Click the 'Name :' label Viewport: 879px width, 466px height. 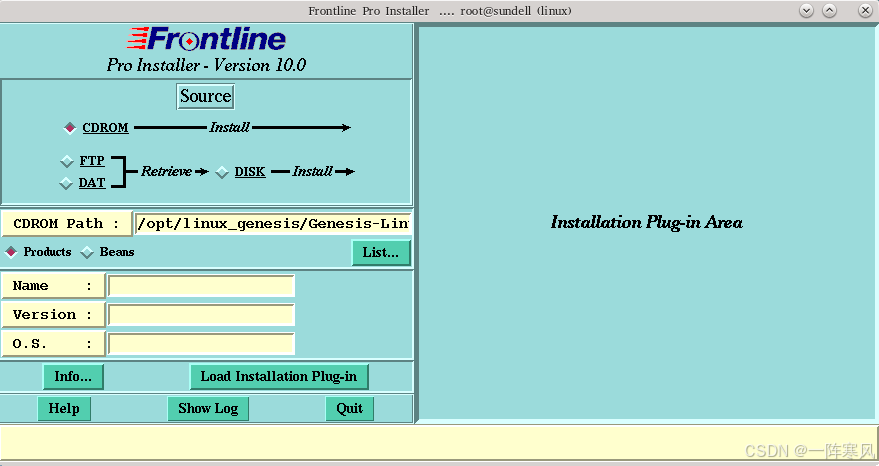click(53, 286)
